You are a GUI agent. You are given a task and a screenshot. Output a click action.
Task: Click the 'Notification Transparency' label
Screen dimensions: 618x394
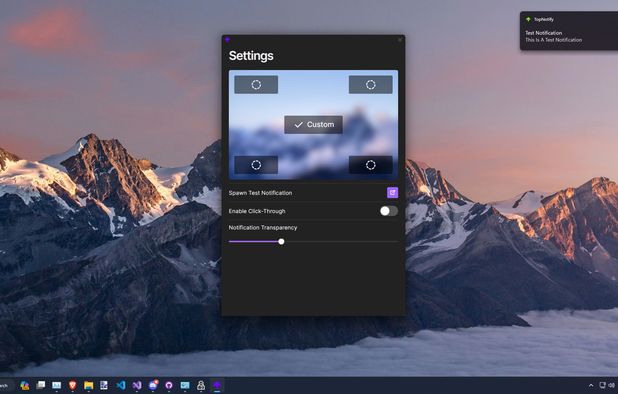click(263, 228)
